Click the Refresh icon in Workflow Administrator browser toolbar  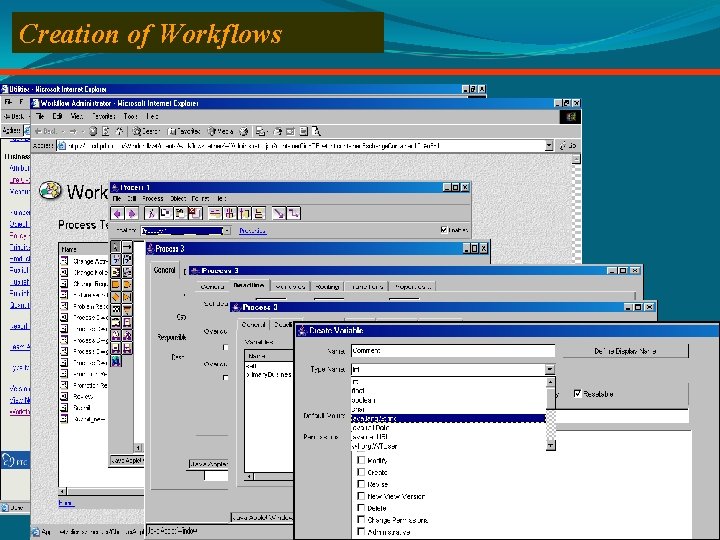pyautogui.click(x=106, y=131)
